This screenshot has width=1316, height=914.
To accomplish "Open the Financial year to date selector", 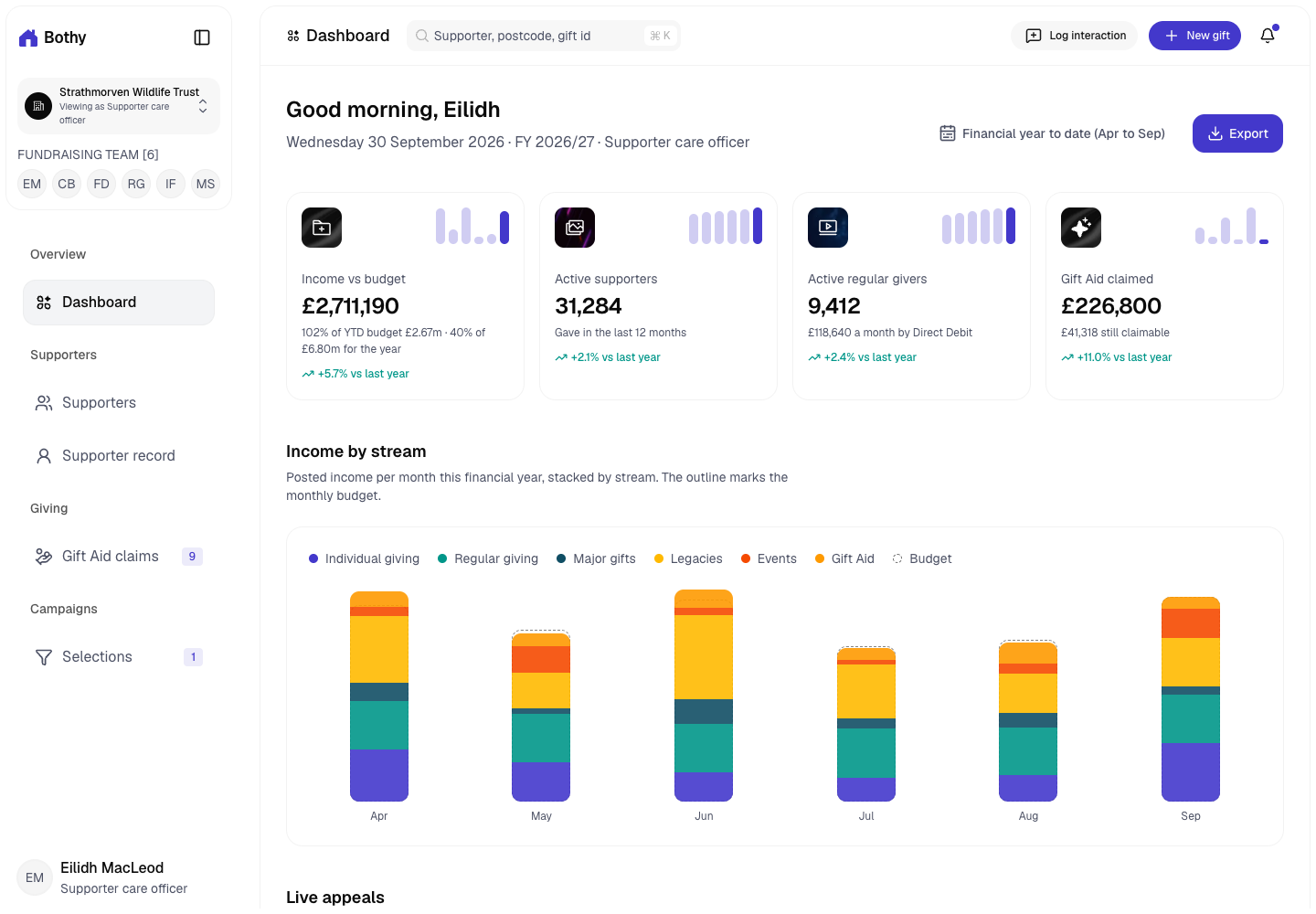I will pos(1053,133).
